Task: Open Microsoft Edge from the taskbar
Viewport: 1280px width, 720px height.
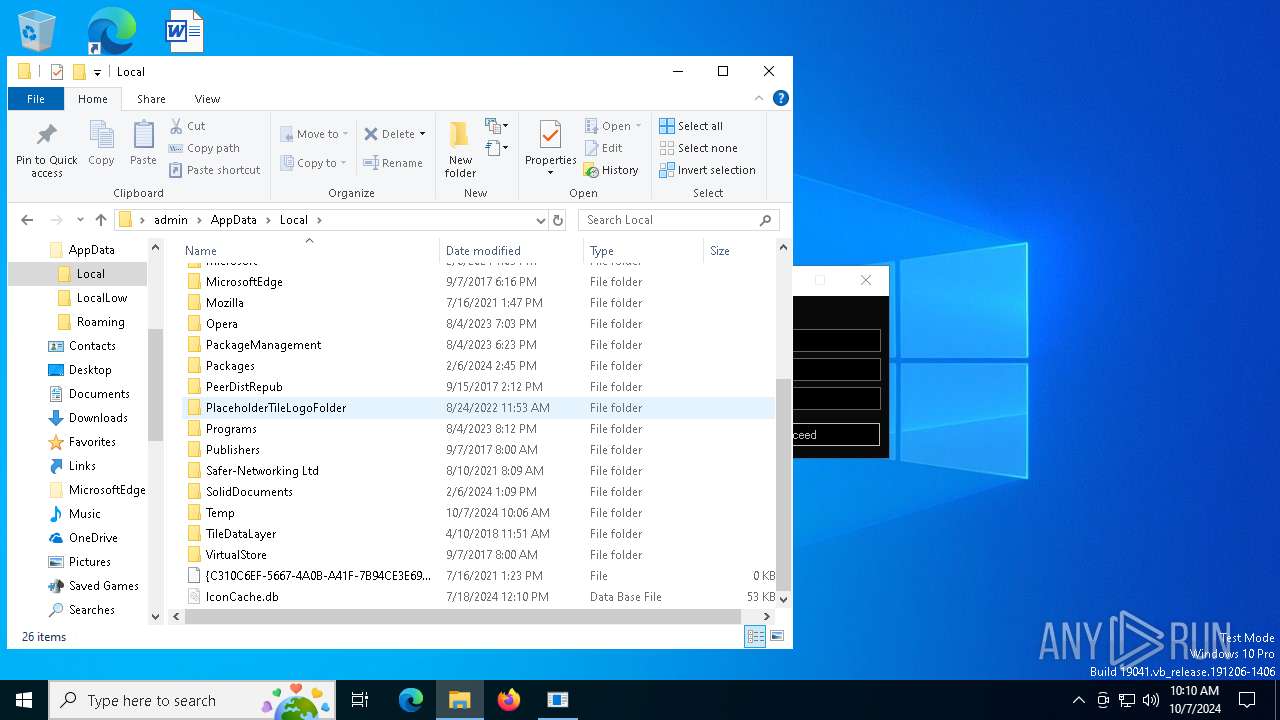Action: coord(411,700)
